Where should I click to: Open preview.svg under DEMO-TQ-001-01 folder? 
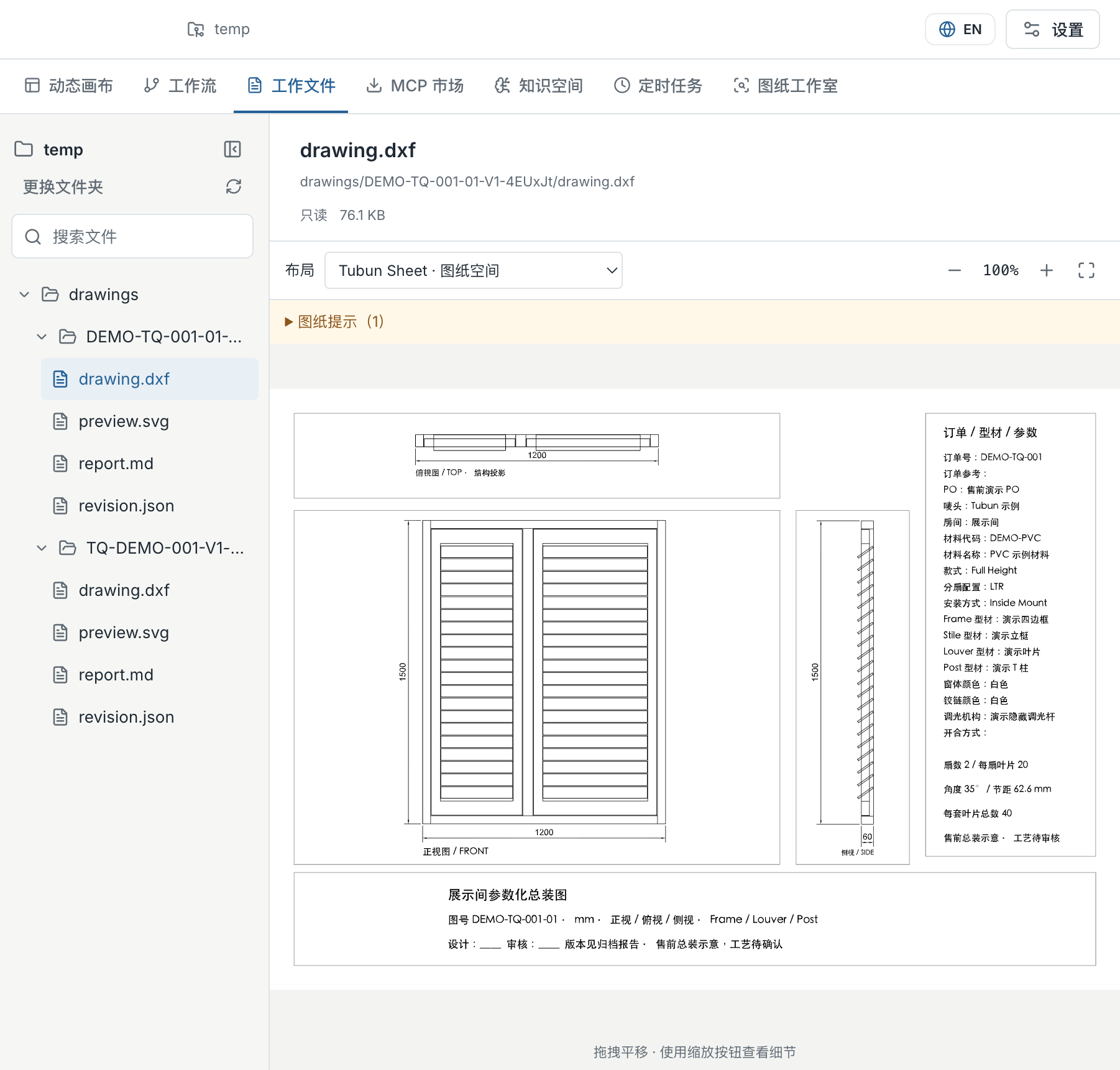pos(150,421)
